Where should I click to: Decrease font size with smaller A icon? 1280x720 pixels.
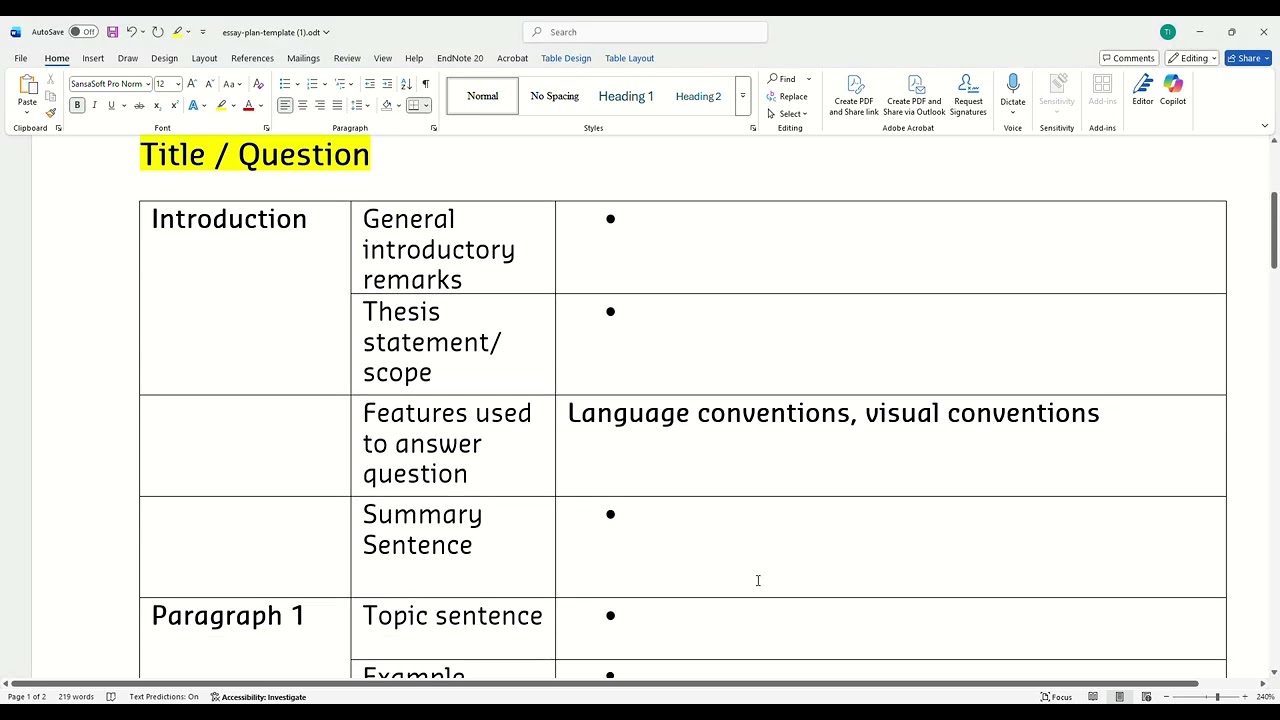click(x=208, y=84)
